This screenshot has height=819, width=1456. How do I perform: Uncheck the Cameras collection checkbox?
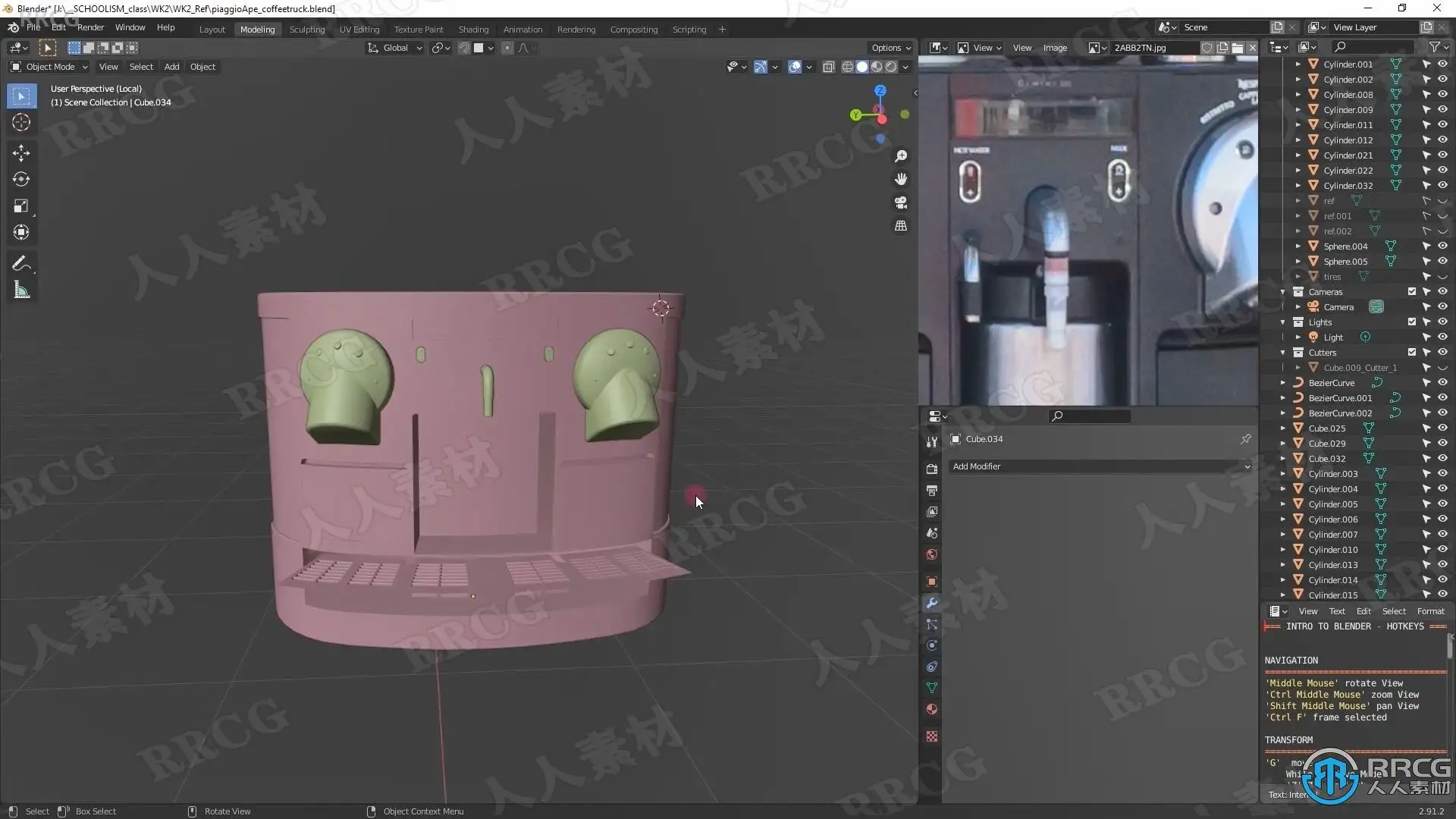pos(1412,291)
